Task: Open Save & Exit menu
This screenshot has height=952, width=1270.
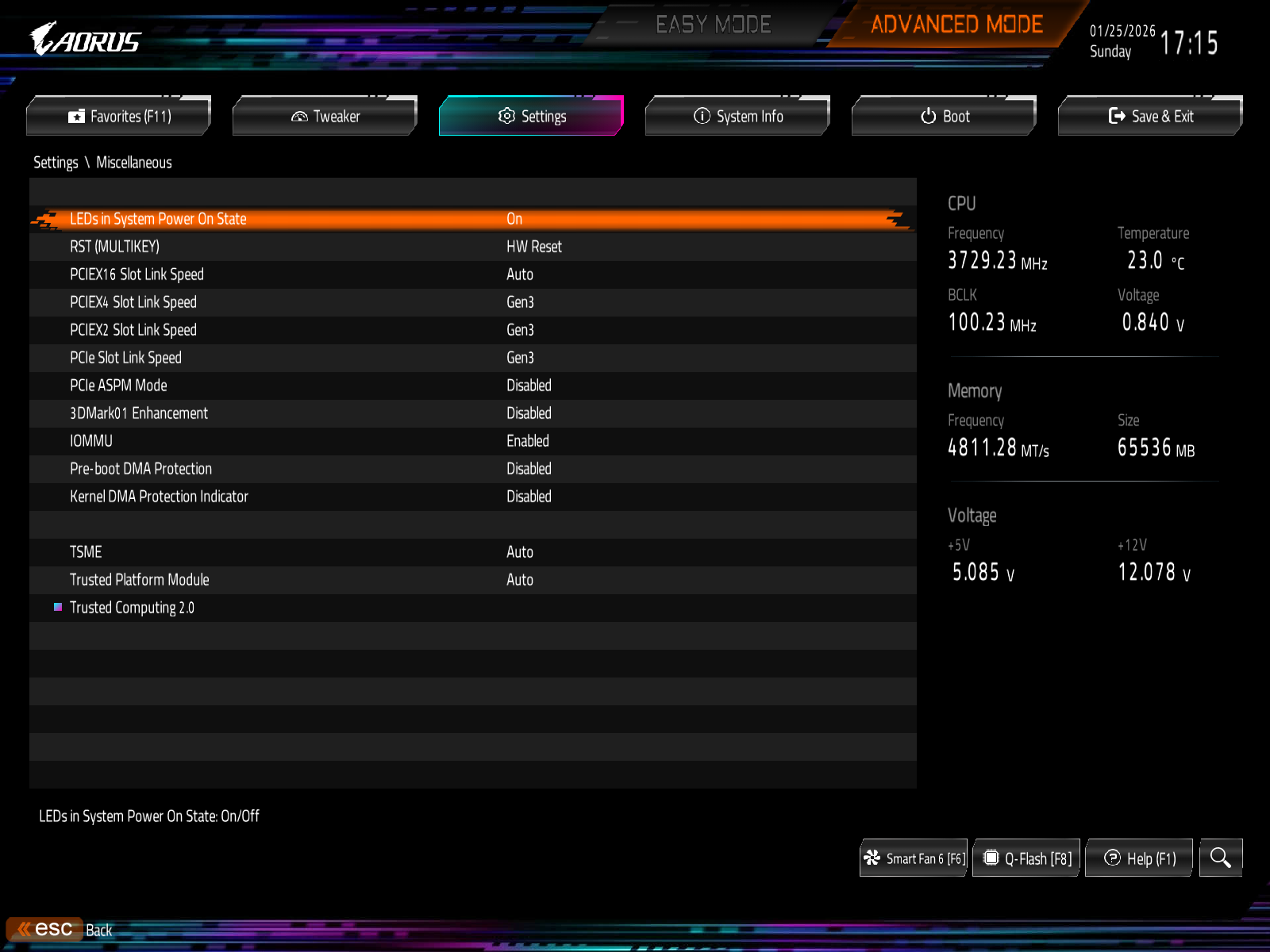Action: 1150,117
